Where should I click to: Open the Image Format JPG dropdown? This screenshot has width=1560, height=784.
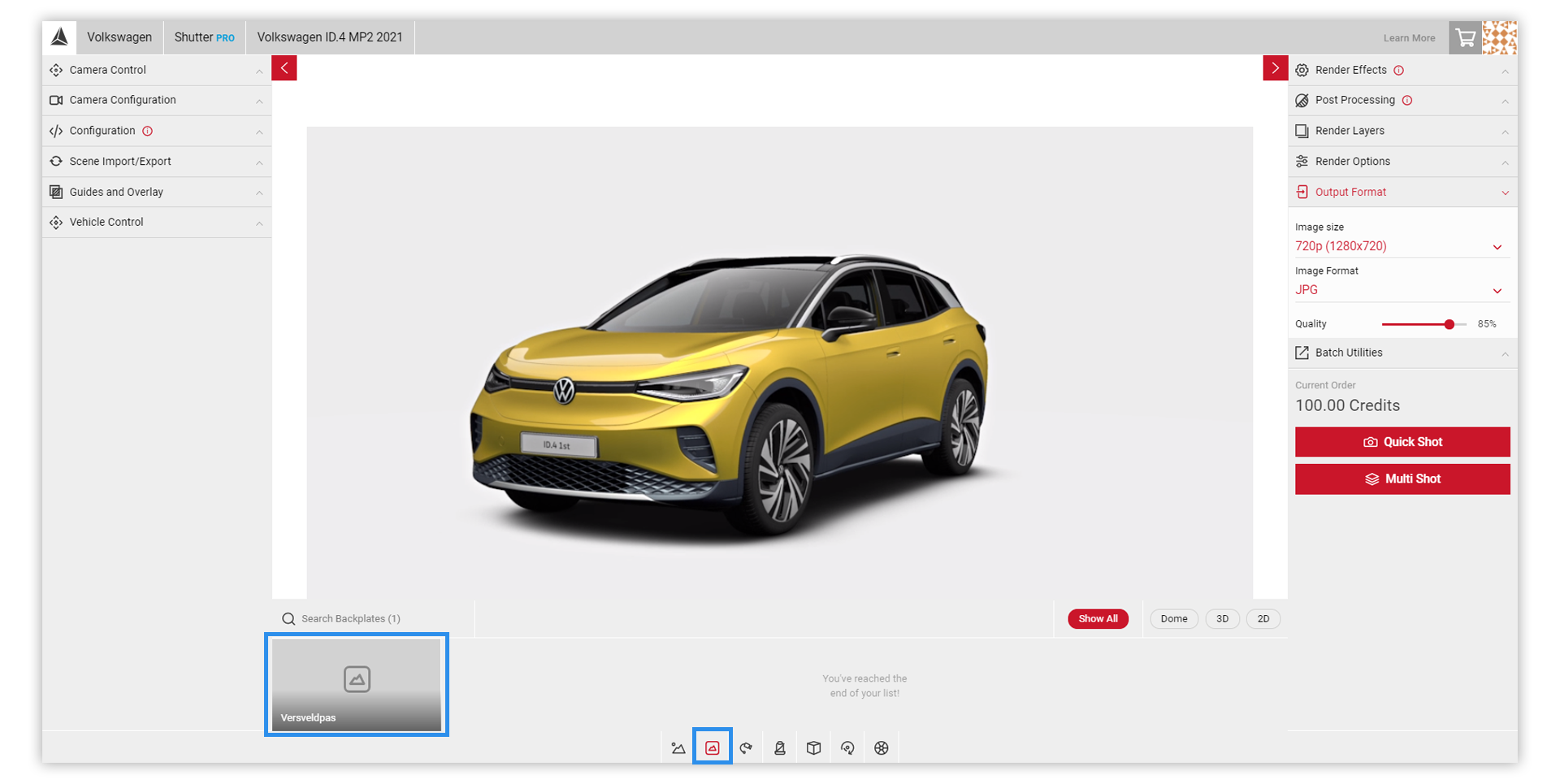(x=1402, y=290)
